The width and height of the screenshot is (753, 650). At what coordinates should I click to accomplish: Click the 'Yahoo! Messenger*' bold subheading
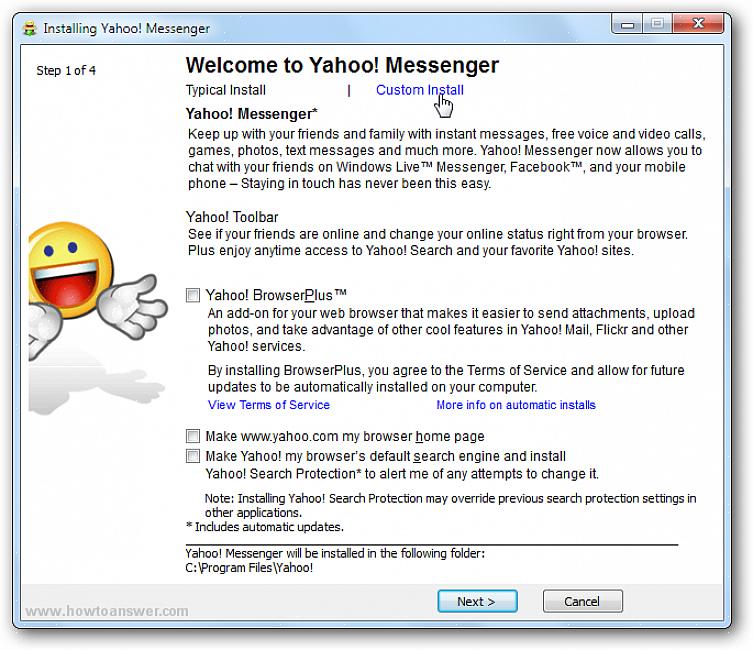tap(251, 114)
